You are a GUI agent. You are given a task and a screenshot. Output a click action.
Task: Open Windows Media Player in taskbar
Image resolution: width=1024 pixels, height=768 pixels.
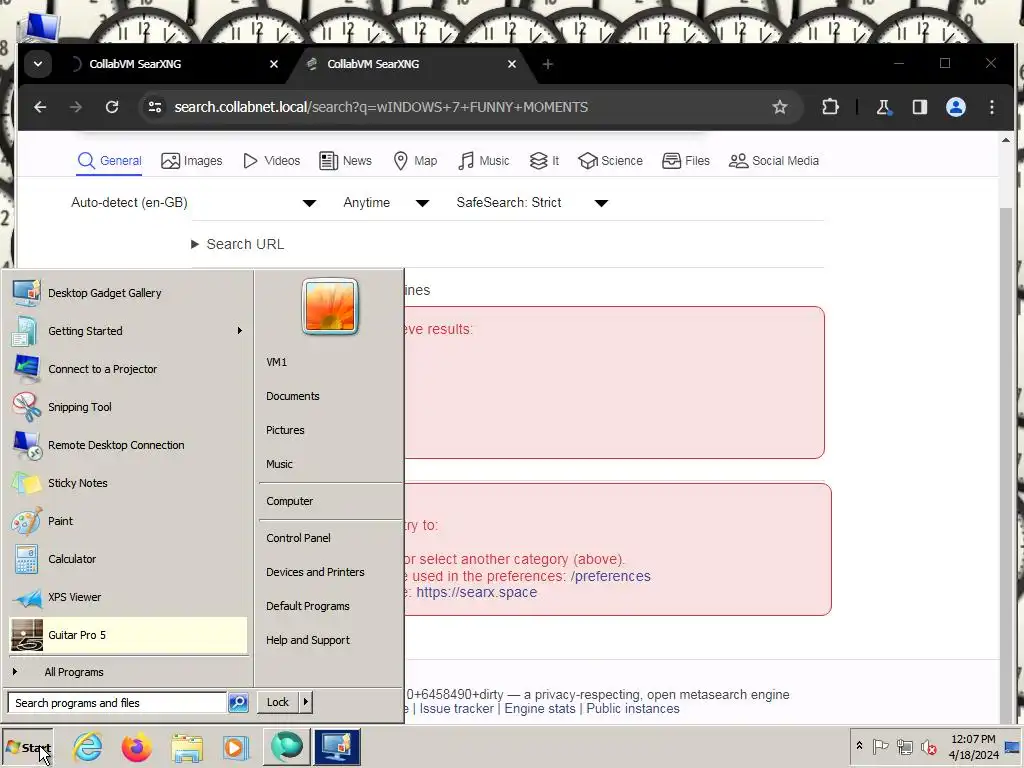tap(235, 748)
